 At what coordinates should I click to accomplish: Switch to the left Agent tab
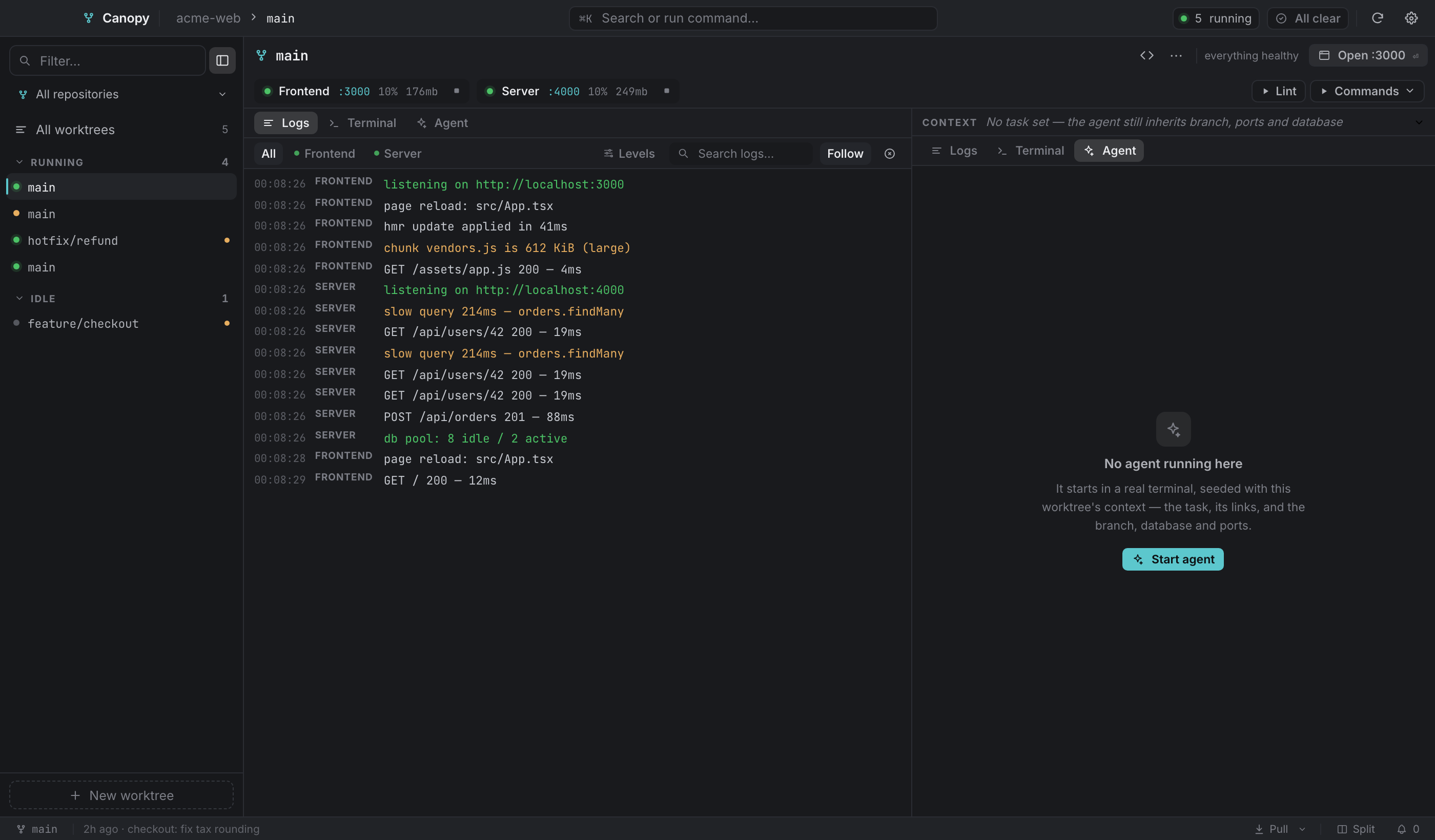(x=442, y=123)
